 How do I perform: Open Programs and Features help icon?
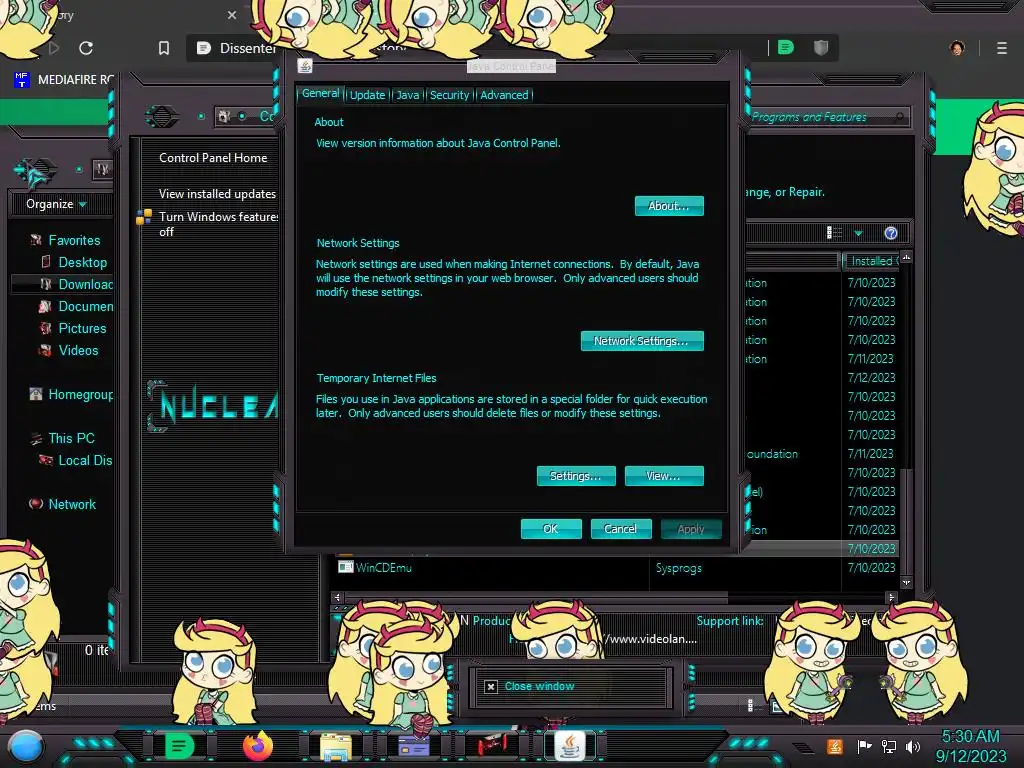pos(891,233)
